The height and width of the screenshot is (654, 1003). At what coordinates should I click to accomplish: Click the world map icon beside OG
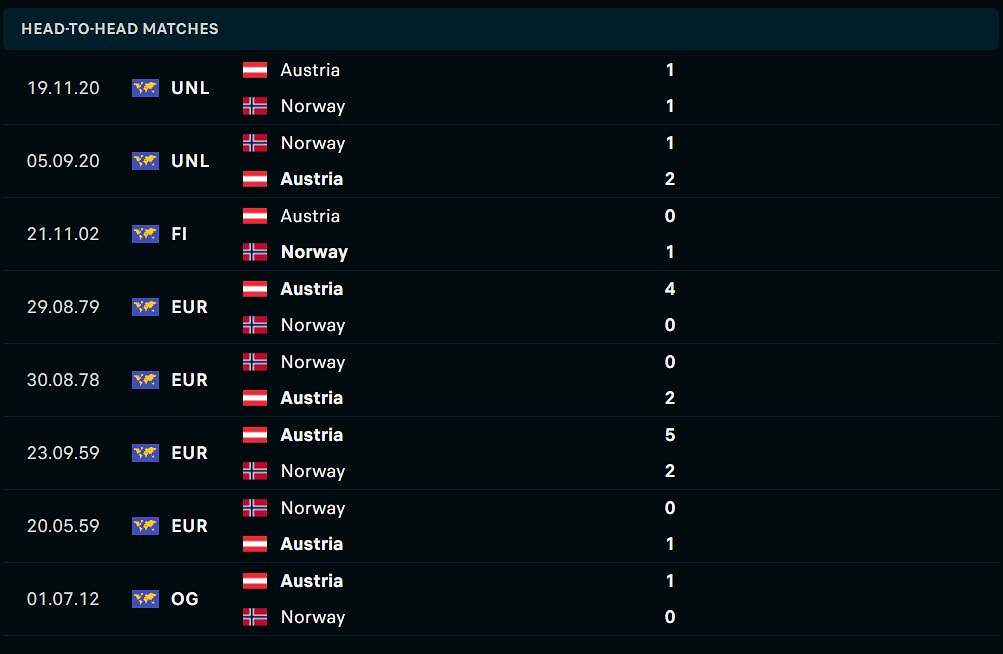(145, 598)
